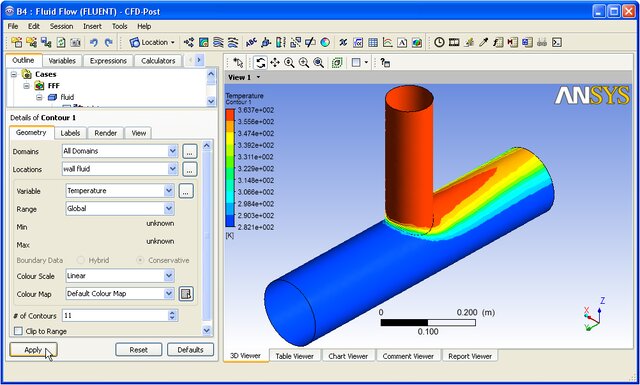Viewport: 640px width, 385px height.
Task: Open the Timestep Selector clock icon
Action: pos(439,42)
